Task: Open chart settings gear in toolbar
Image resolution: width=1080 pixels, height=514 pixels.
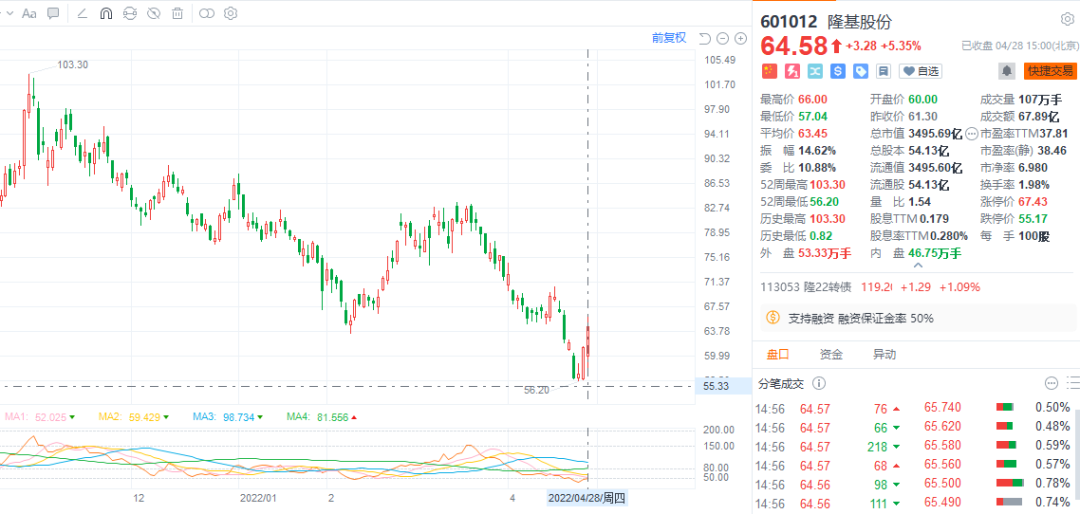Action: pos(231,13)
